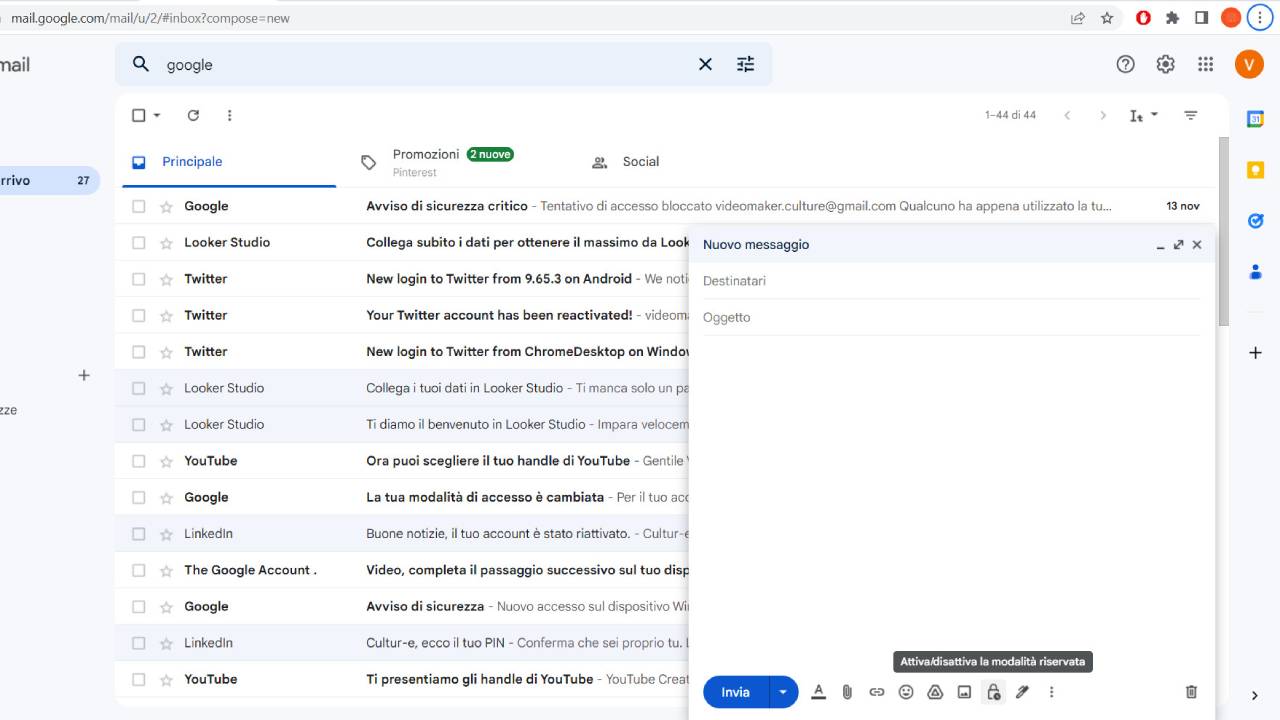Open search filter options icon
1280x720 pixels.
click(746, 64)
